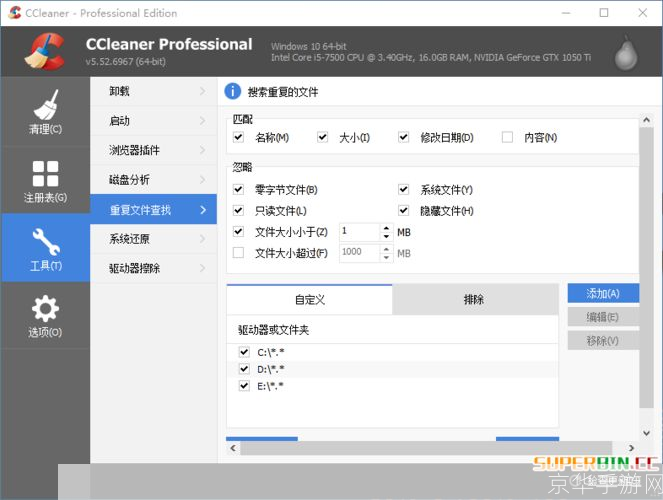The image size is (663, 500).
Task: Click the 移除(V) button
Action: pyautogui.click(x=603, y=341)
